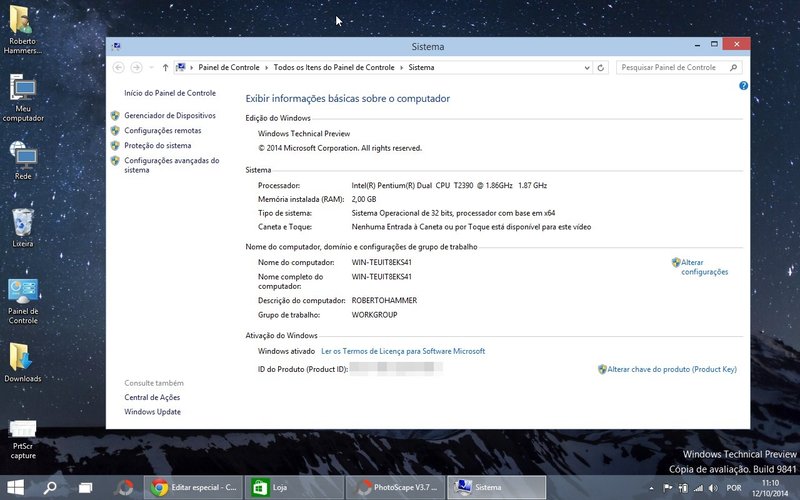Open Windows Update link
The height and width of the screenshot is (500, 800).
(153, 412)
